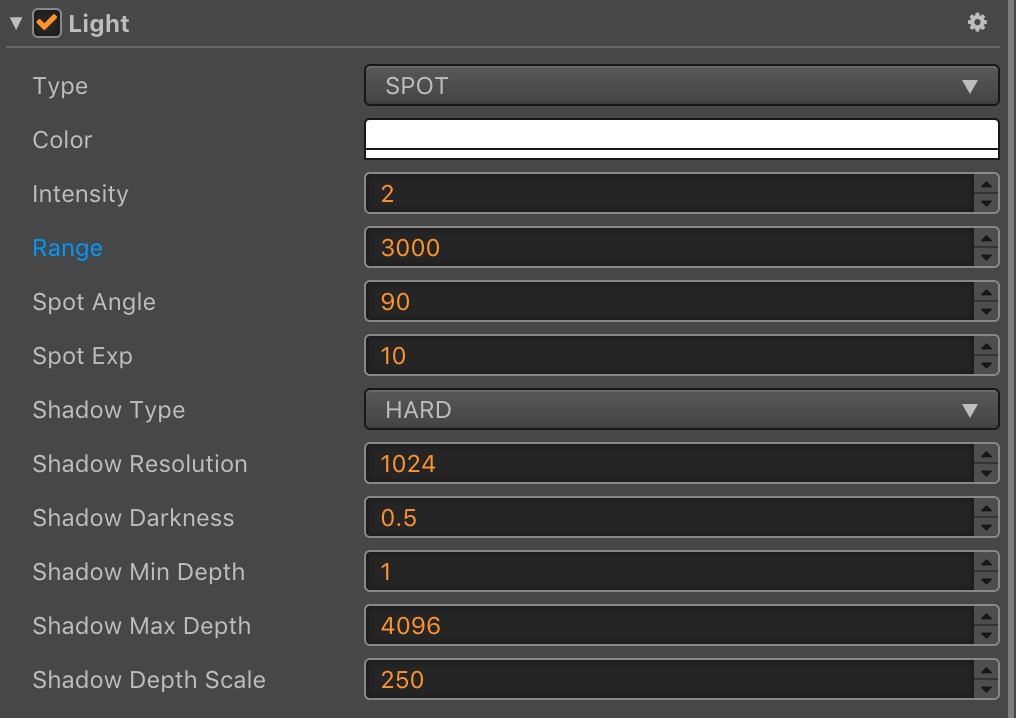Increase Range with the up arrow

(986, 238)
